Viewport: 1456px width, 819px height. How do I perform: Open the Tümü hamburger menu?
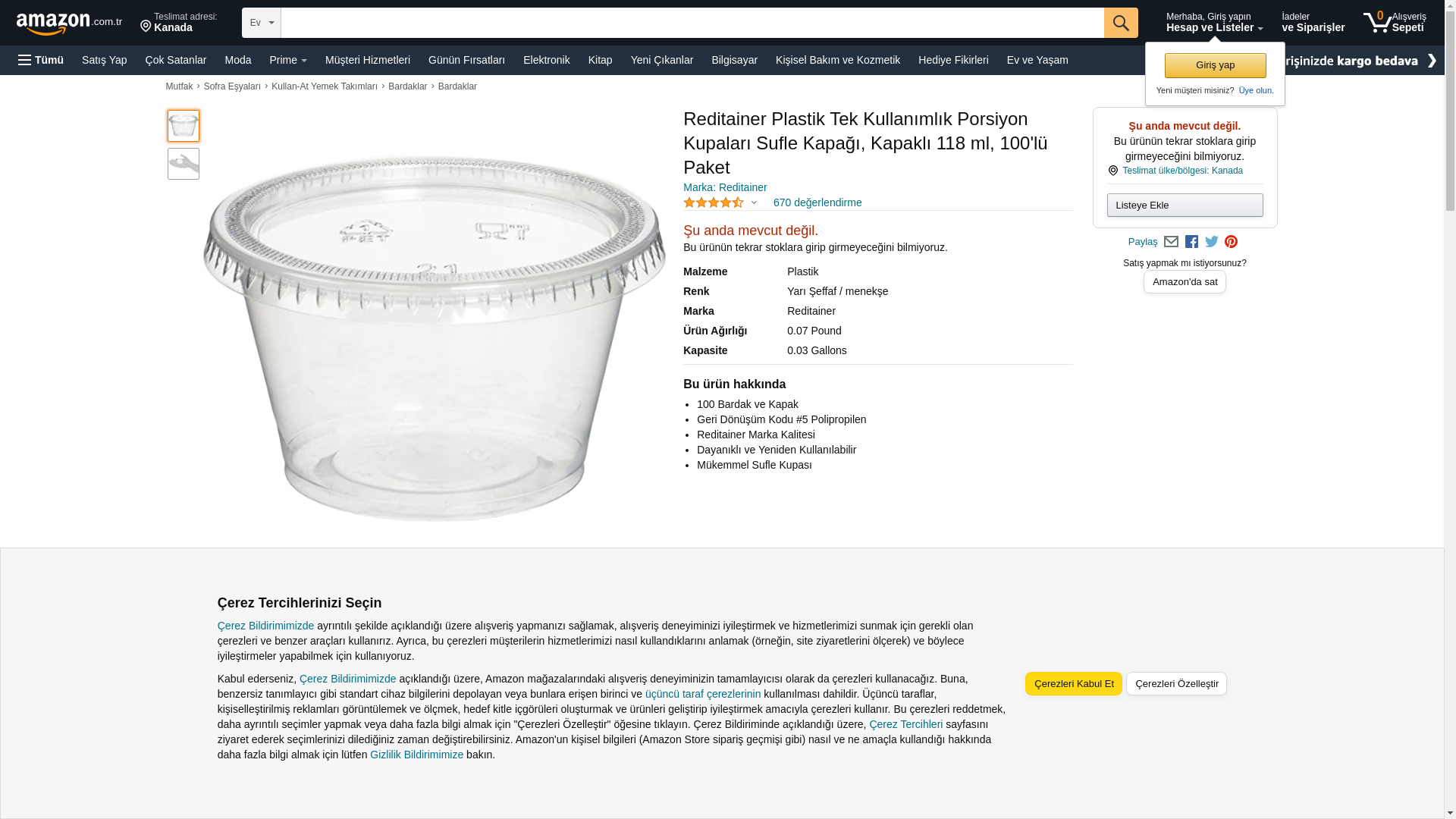41,60
